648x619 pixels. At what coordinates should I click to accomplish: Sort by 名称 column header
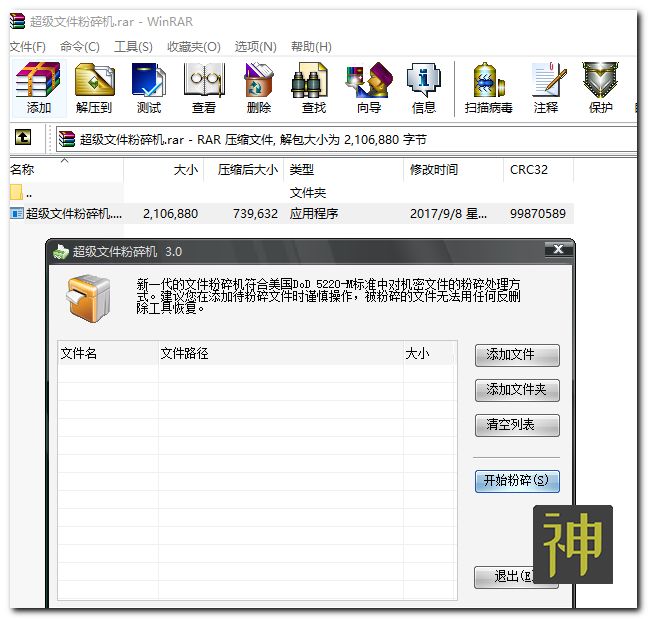(x=66, y=169)
